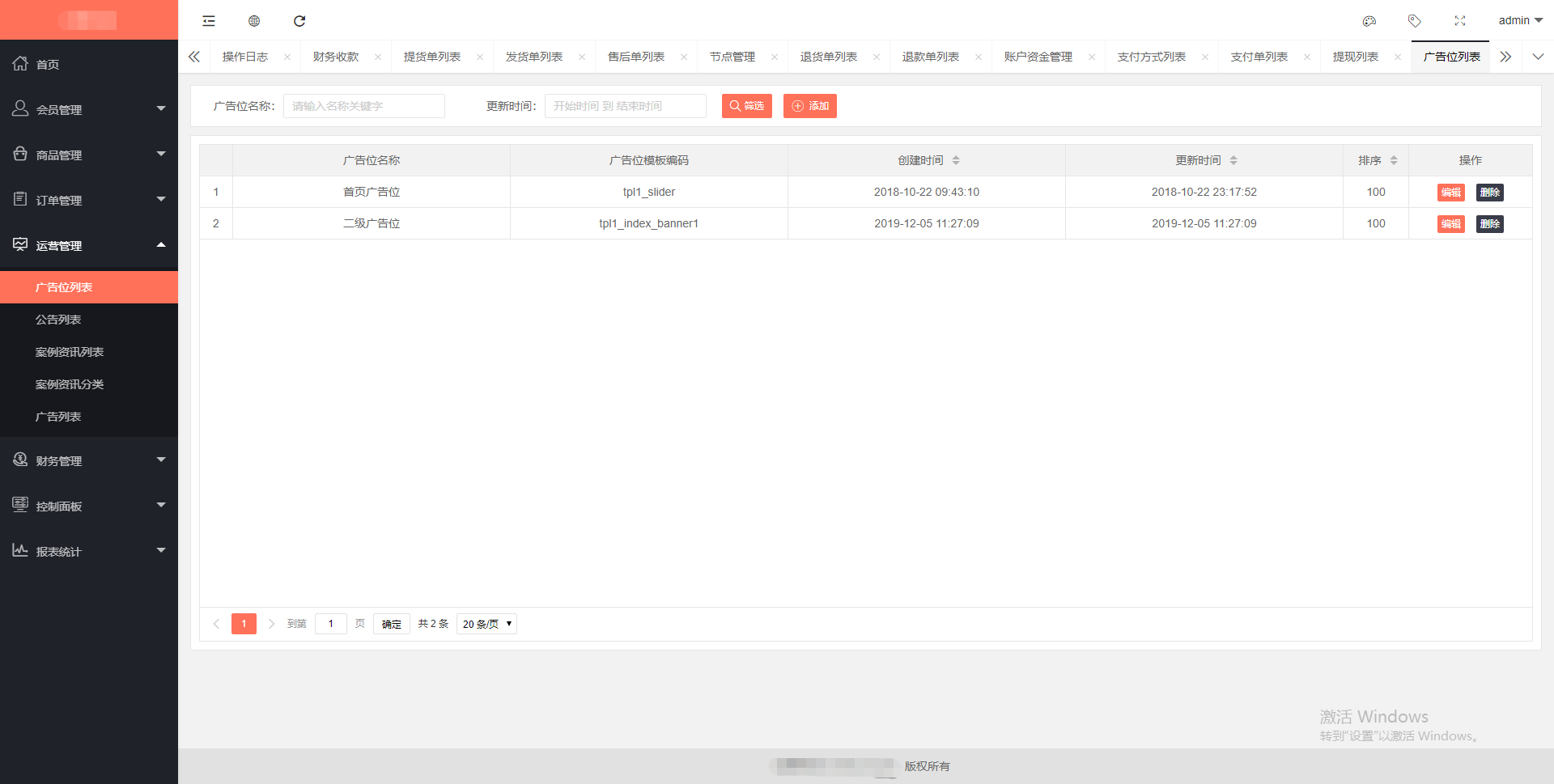The image size is (1554, 784).
Task: Switch to the 售后单列表 tab
Action: (x=636, y=57)
